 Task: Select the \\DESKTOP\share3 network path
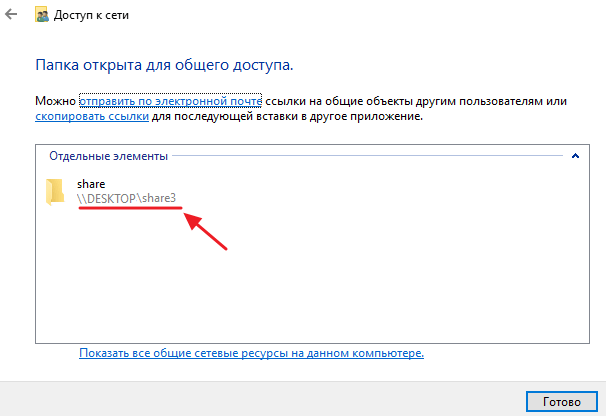(126, 198)
